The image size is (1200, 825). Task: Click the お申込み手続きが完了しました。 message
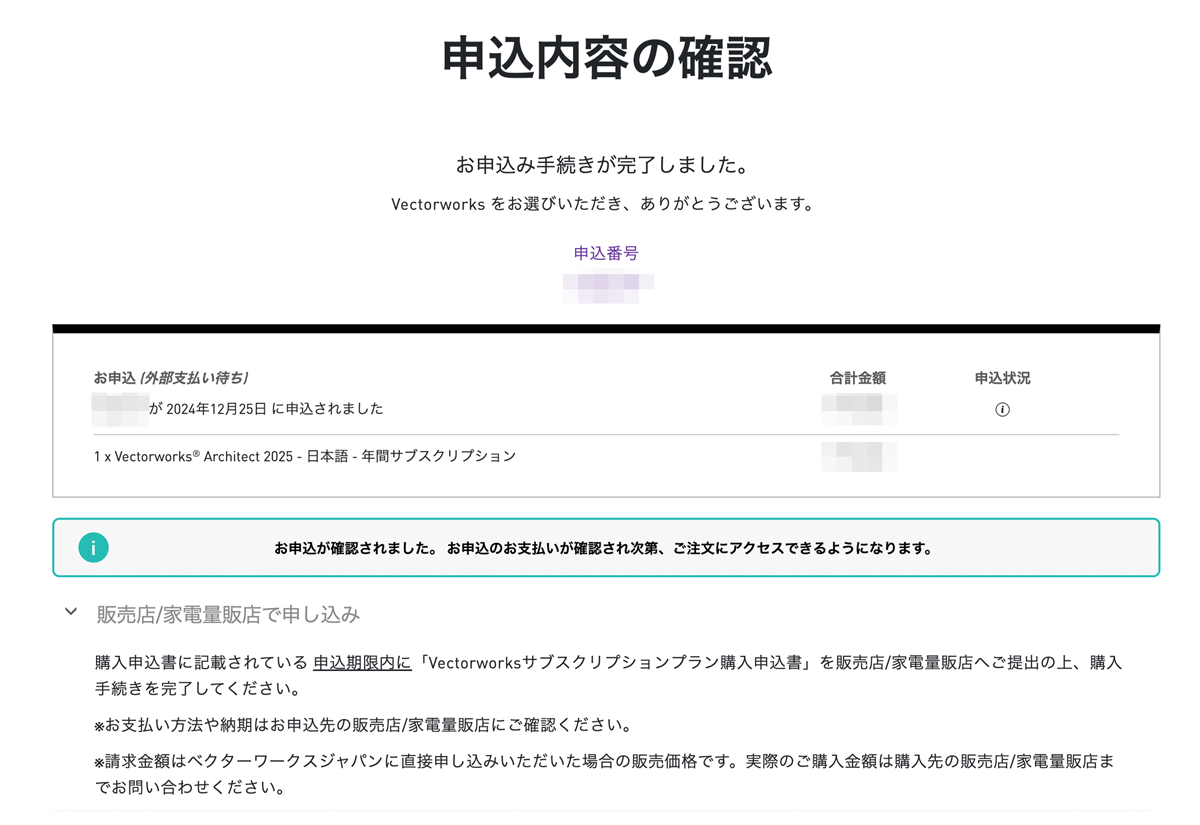tap(602, 164)
